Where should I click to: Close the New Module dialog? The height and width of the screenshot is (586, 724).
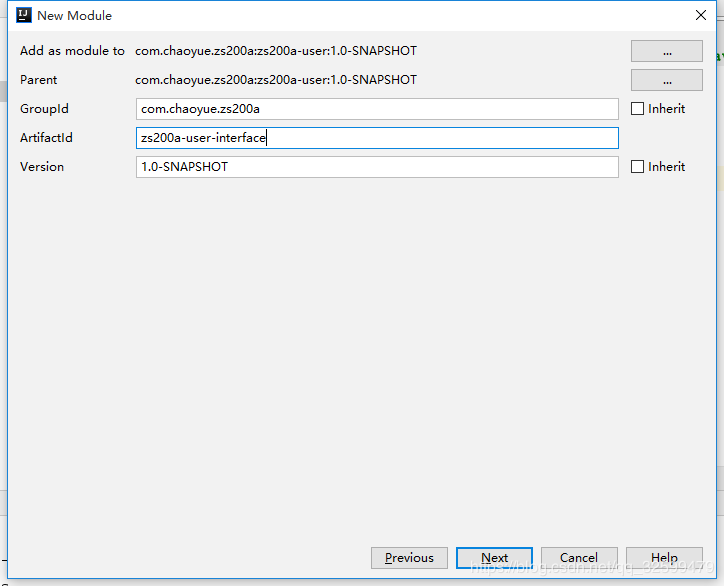click(701, 15)
